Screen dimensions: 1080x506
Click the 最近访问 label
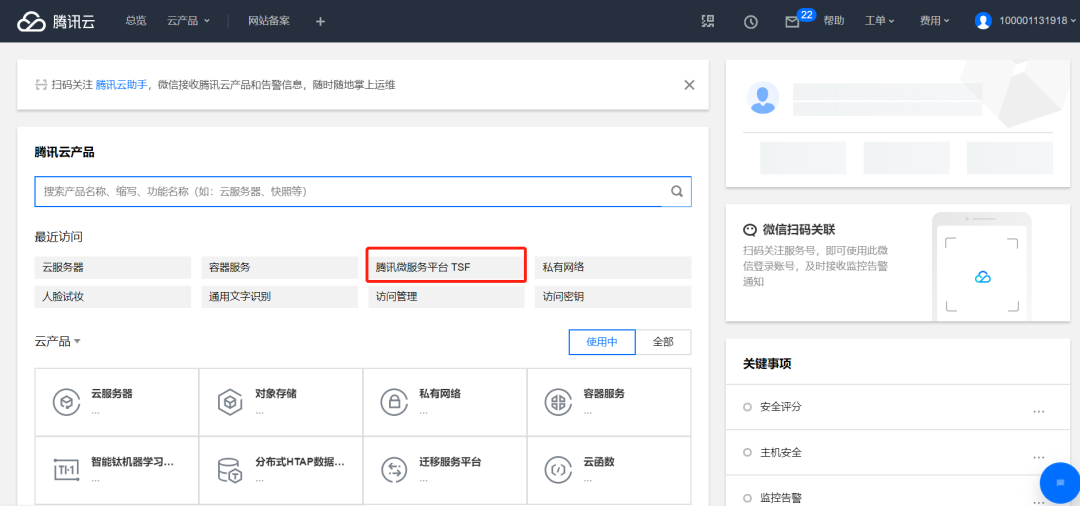click(x=59, y=237)
